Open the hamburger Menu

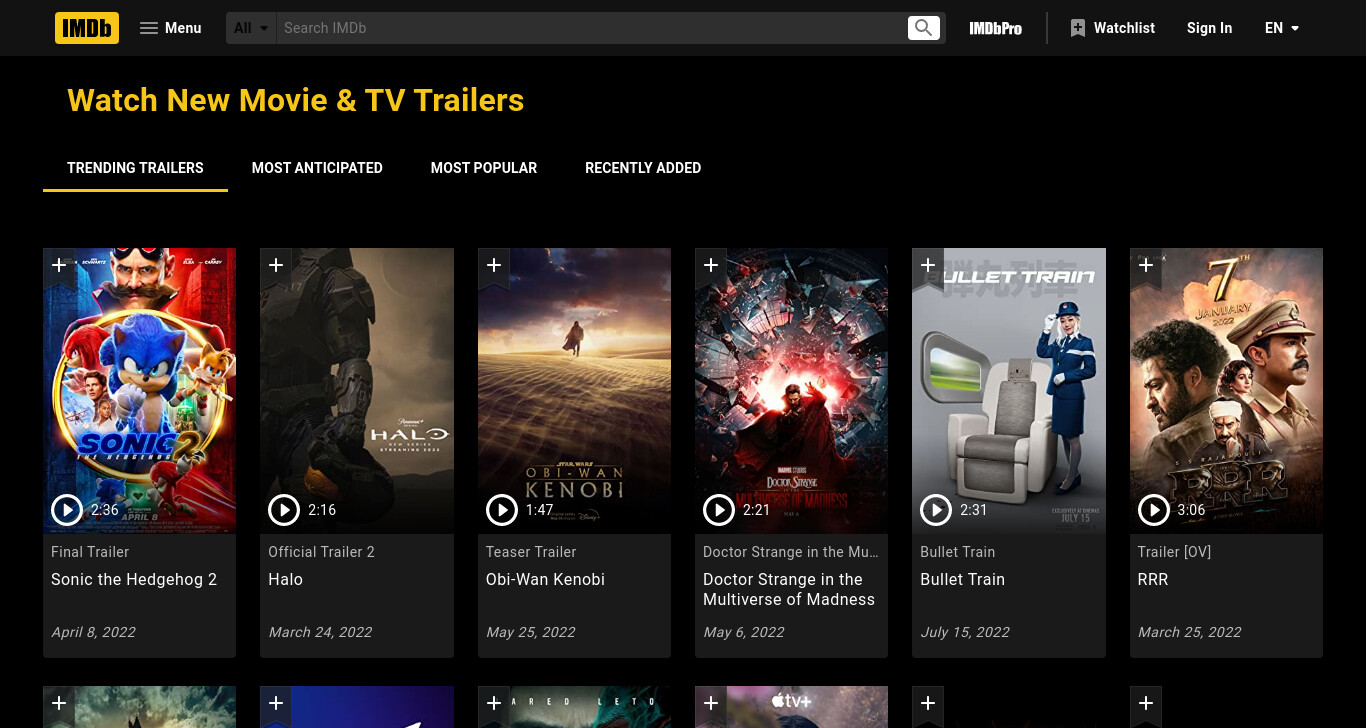[171, 28]
